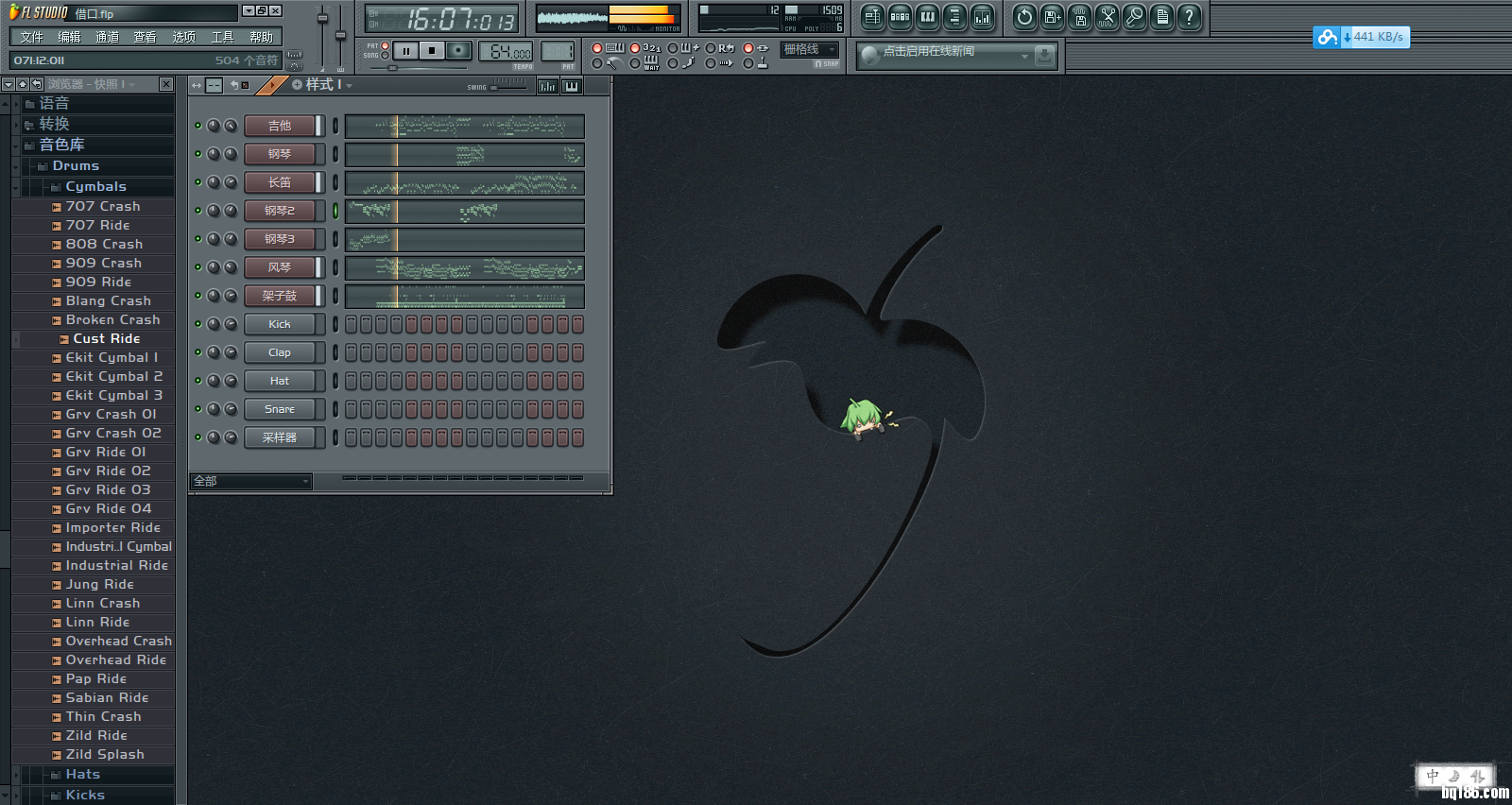Click the record button in transport
This screenshot has width=1512, height=805.
[x=457, y=51]
